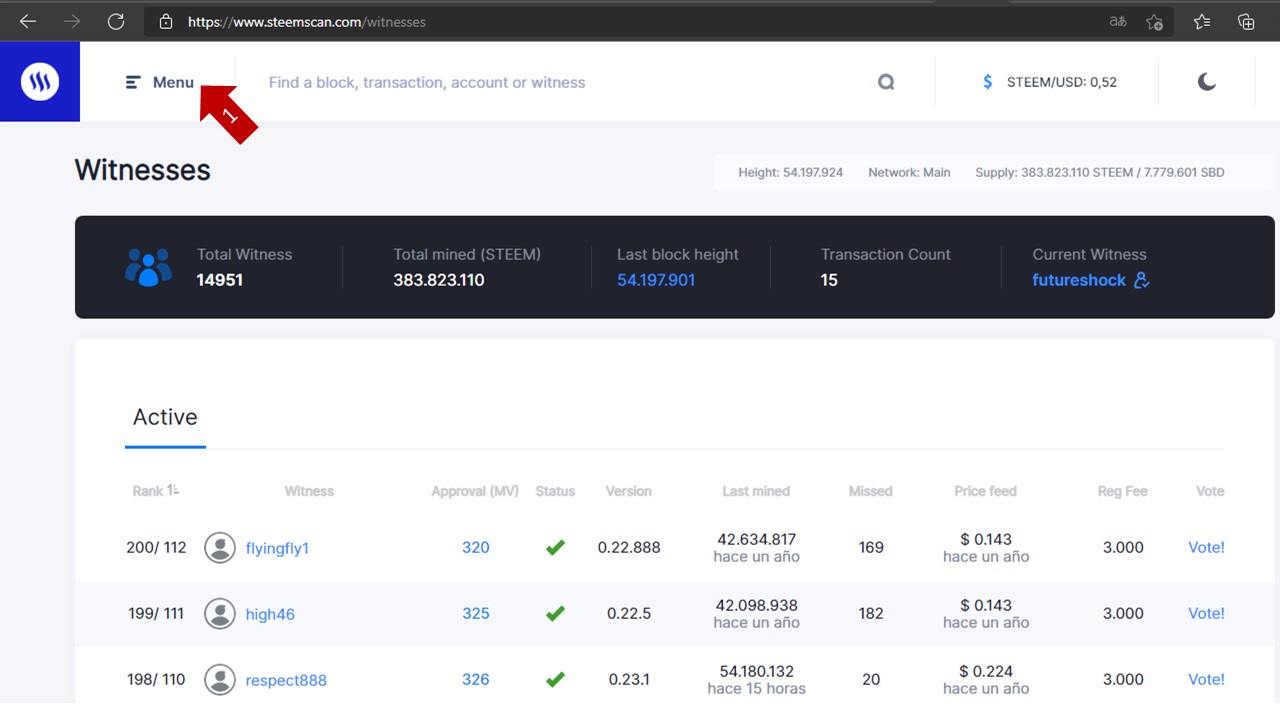Open the Menu hamburger button
1280x722 pixels.
pos(160,82)
